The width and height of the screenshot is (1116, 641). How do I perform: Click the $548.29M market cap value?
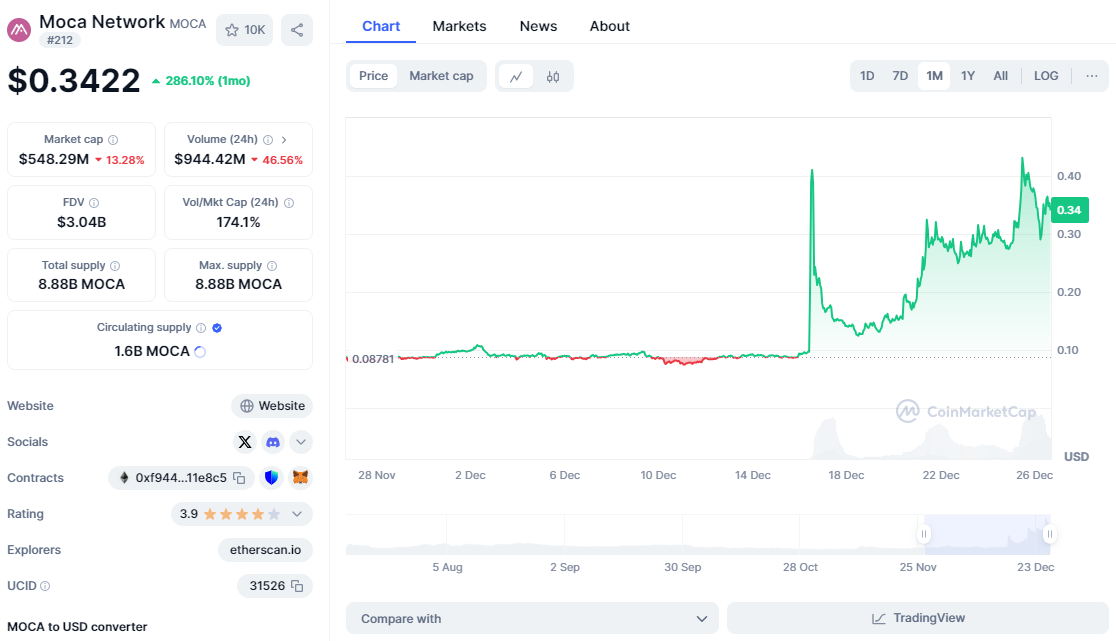tap(54, 159)
